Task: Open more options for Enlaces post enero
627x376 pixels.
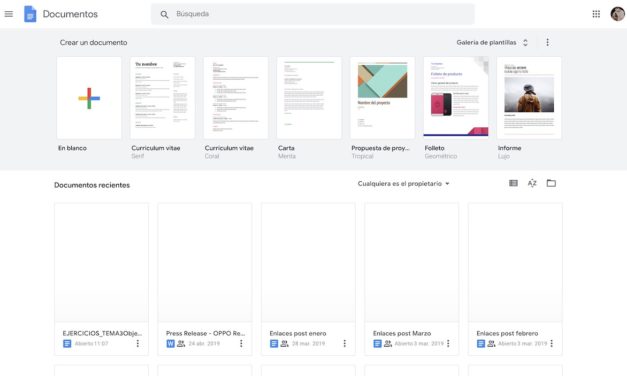Action: [345, 343]
